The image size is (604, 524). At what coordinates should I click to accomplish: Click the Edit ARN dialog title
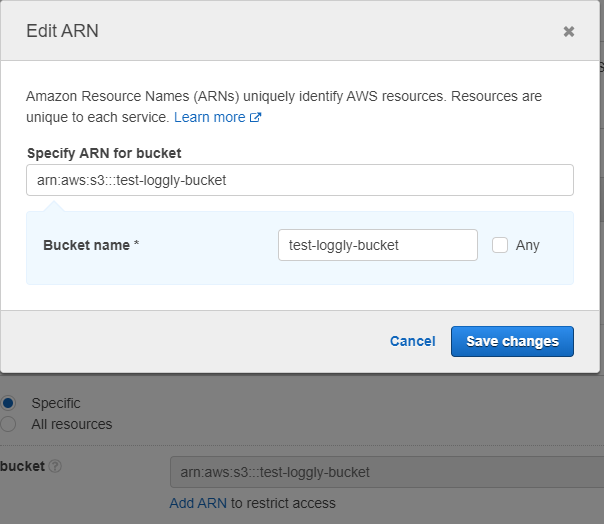tap(62, 31)
